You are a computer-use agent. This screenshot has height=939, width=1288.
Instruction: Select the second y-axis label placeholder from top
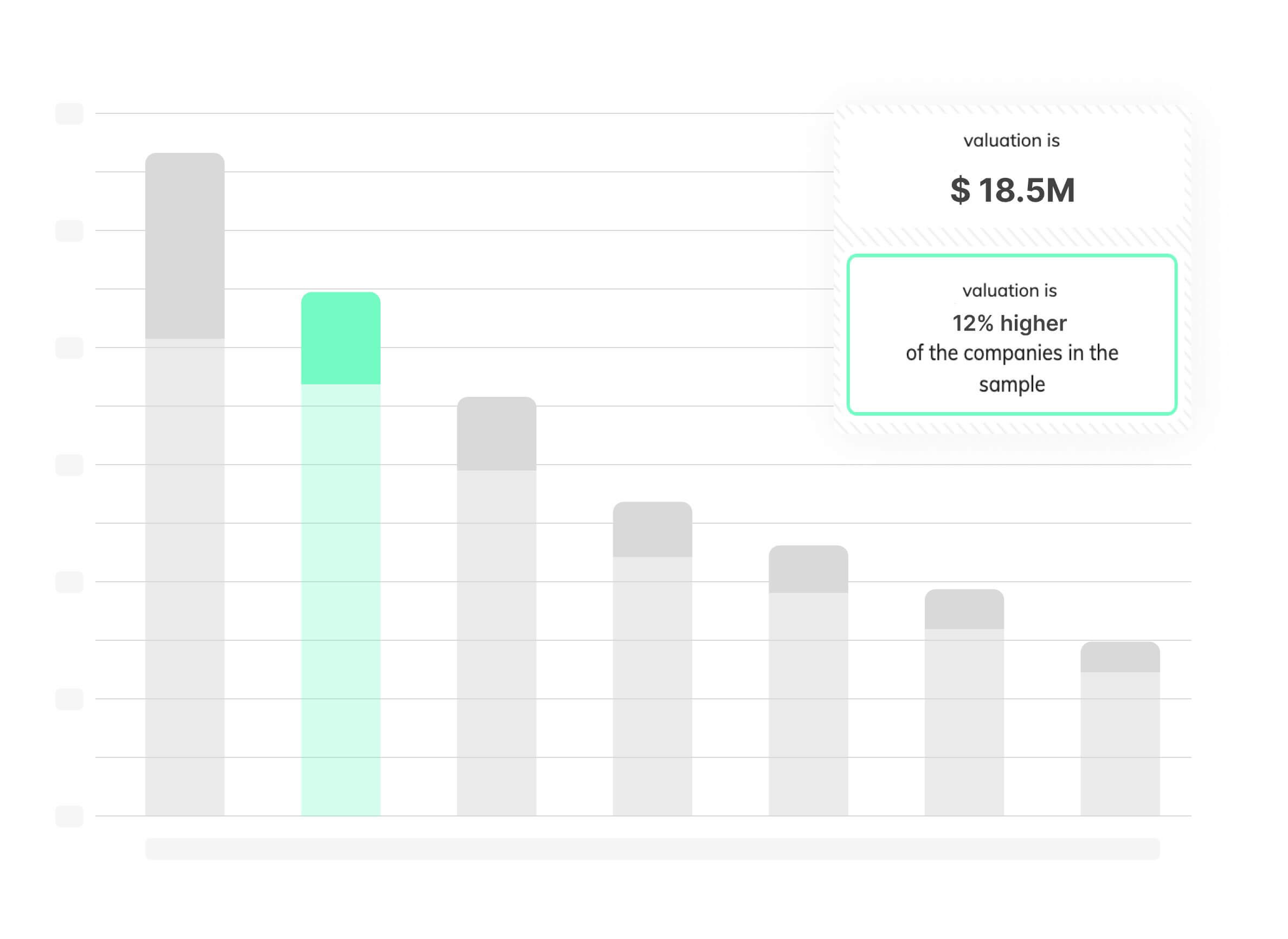(69, 231)
